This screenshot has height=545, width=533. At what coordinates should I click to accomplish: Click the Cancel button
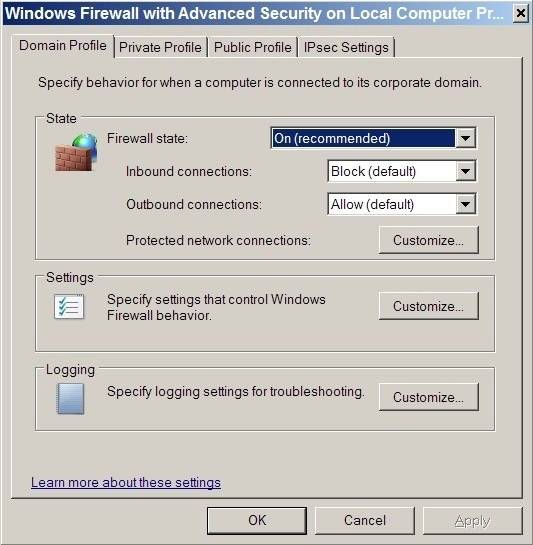click(x=365, y=521)
